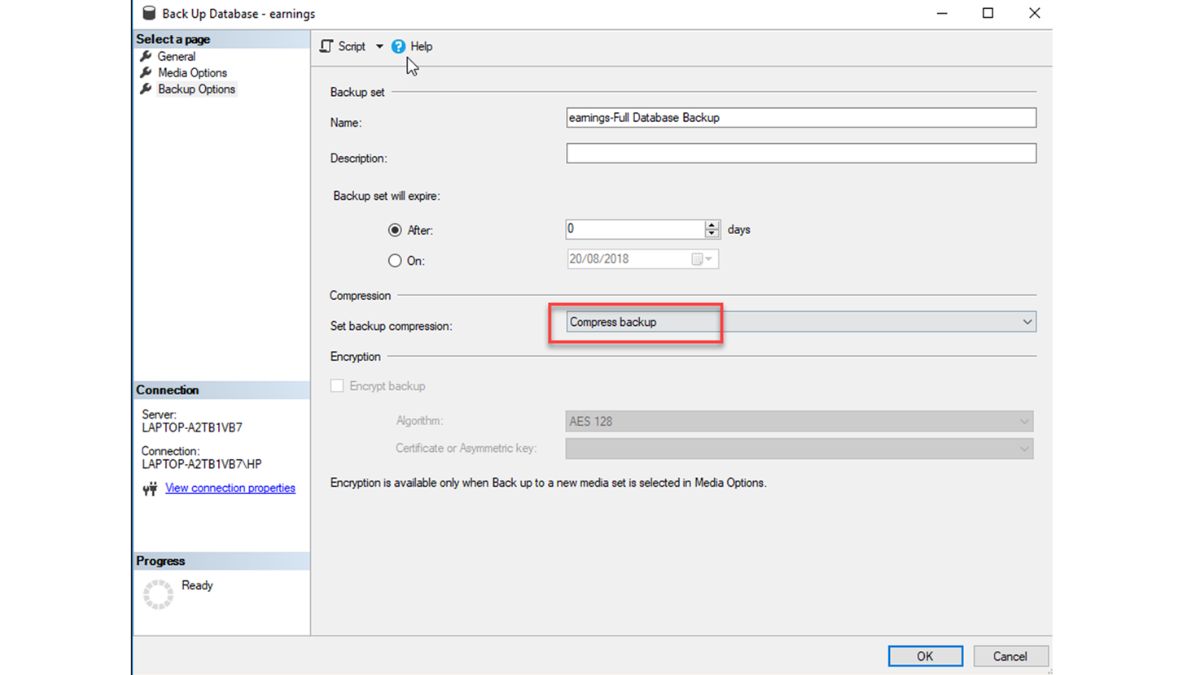Click the Backup Options wrench icon

click(147, 89)
